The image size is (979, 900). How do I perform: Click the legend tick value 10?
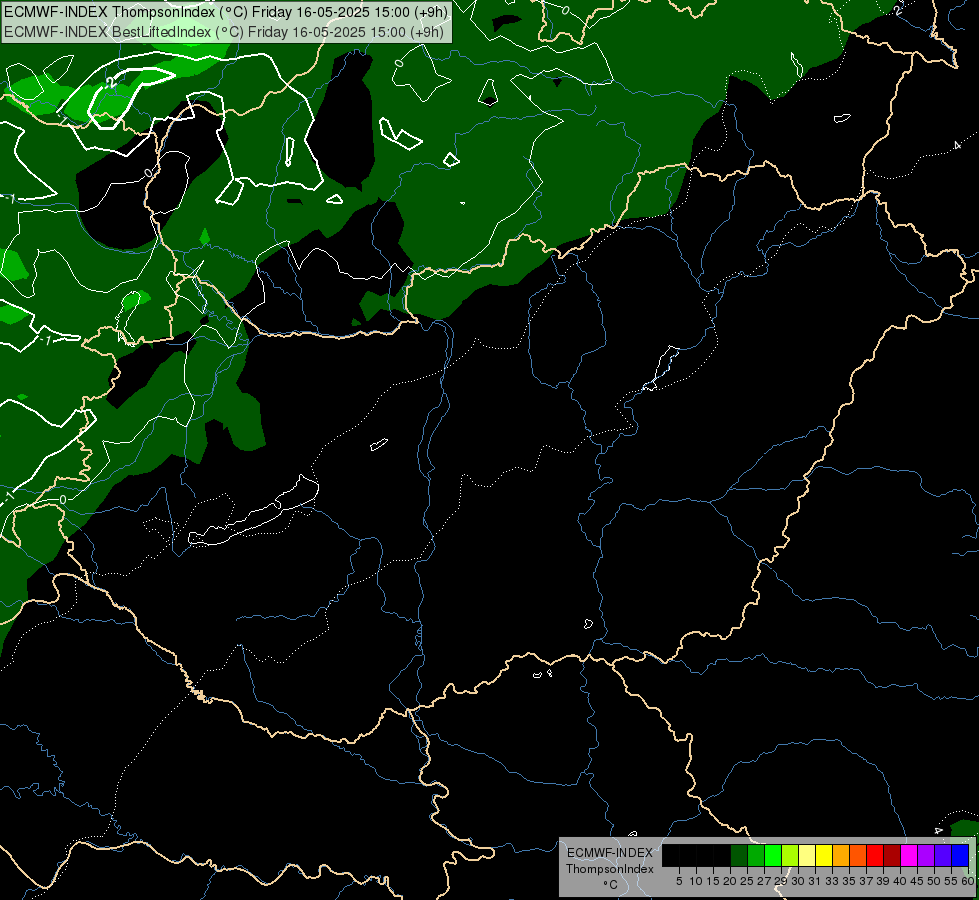point(696,881)
